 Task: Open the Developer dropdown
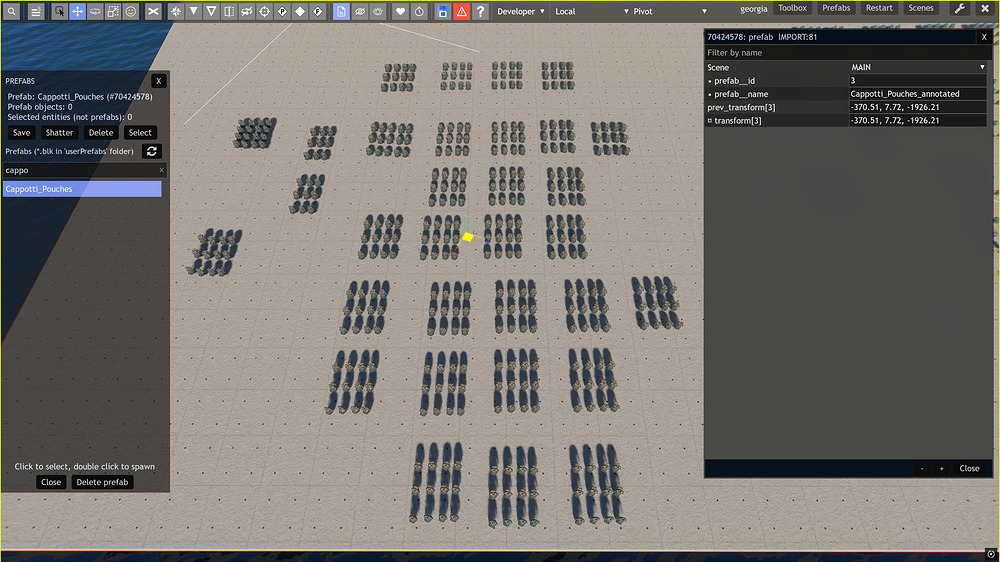coord(520,11)
